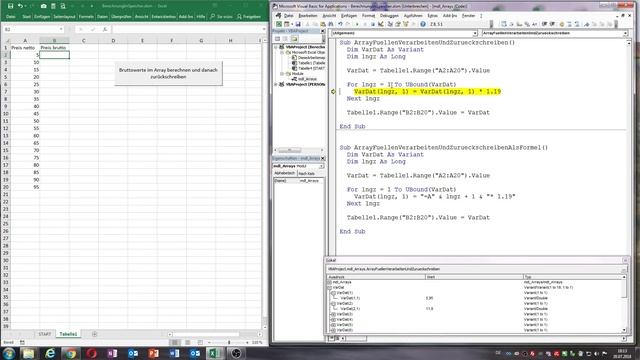This screenshot has height=360, width=640.
Task: Click the mdl_Arrays module in the Project tree
Action: point(304,79)
